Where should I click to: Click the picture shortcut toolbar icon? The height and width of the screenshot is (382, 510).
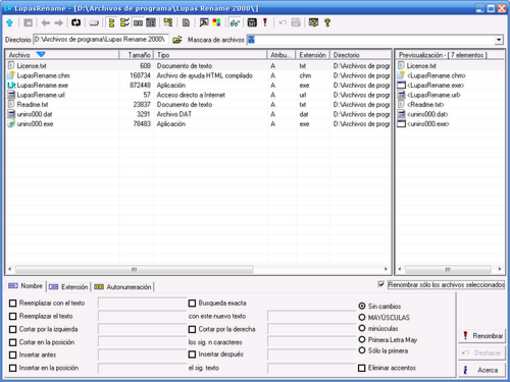click(x=204, y=23)
